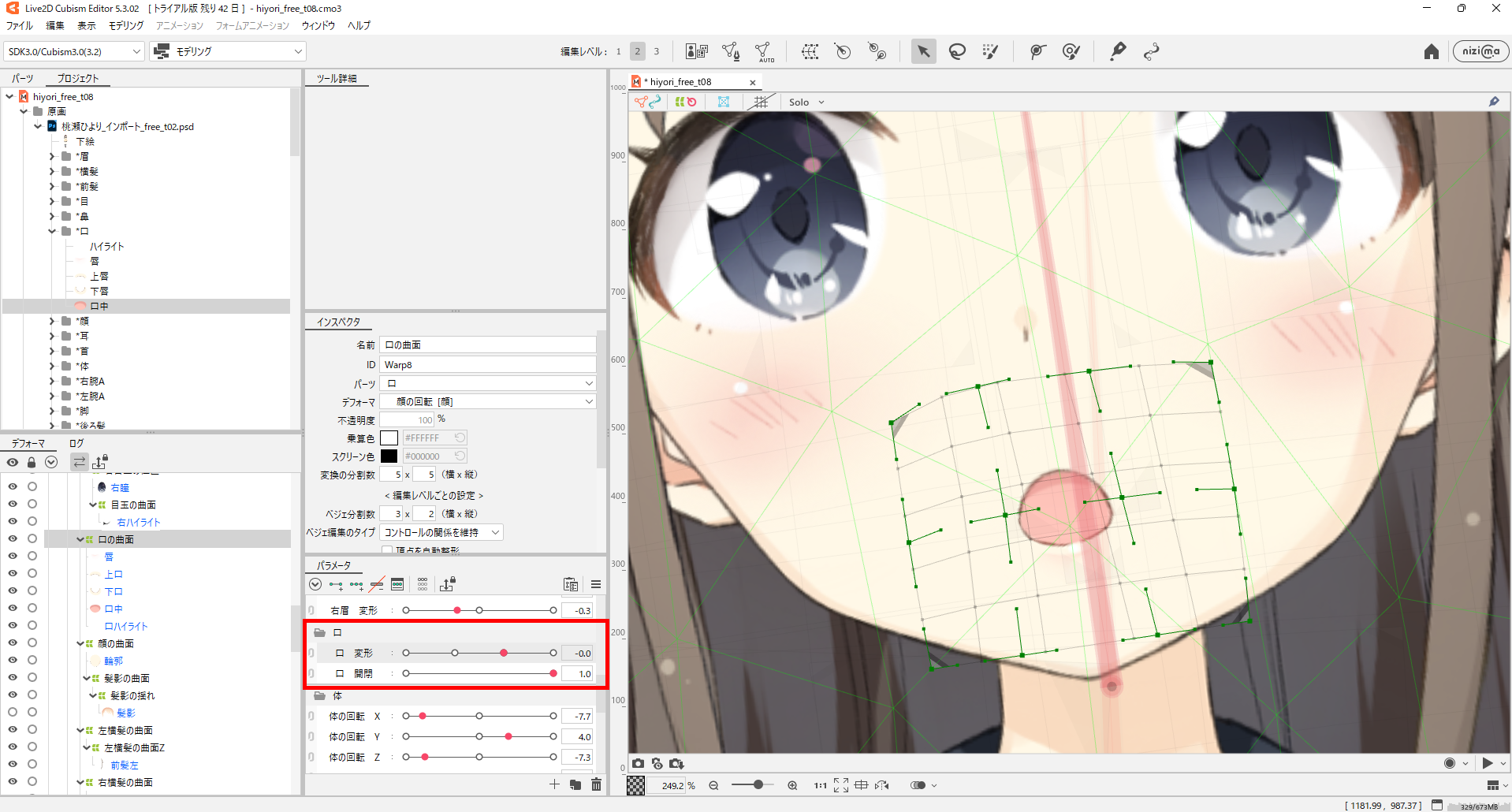The height and width of the screenshot is (812, 1512).
Task: Open the SDK3.0/Cubism3.0(3.2) target version dropdown
Action: (74, 51)
